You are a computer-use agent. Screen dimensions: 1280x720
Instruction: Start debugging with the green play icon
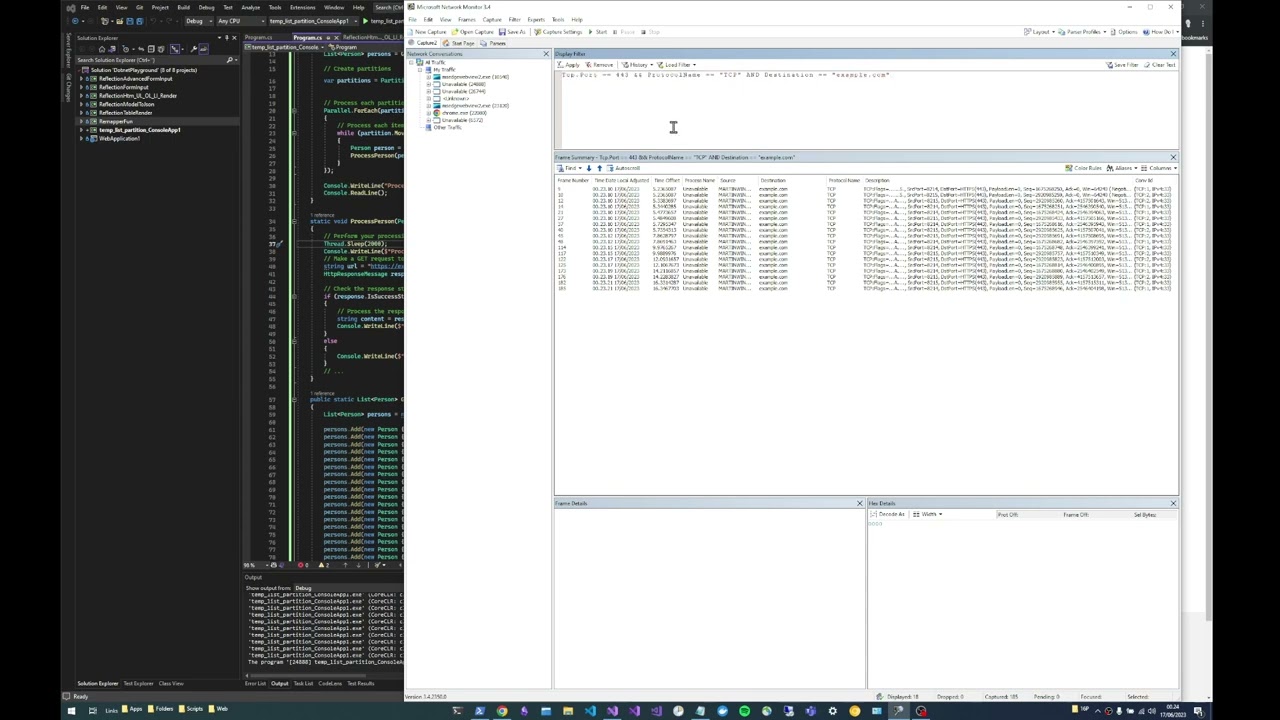click(x=365, y=21)
